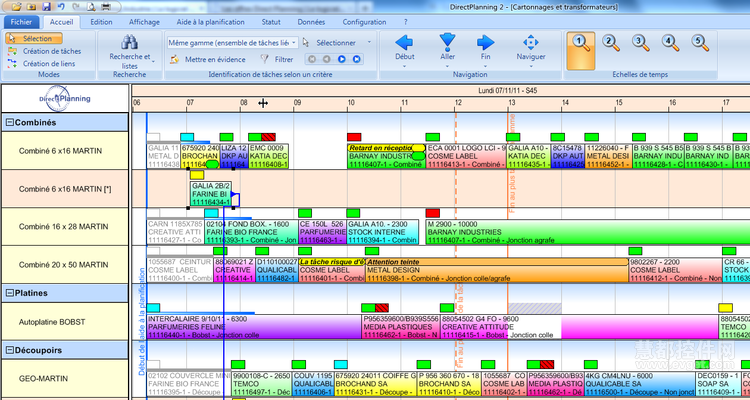750x400 pixels.
Task: Open print preview (page with magnifier)
Action: coord(91,7)
